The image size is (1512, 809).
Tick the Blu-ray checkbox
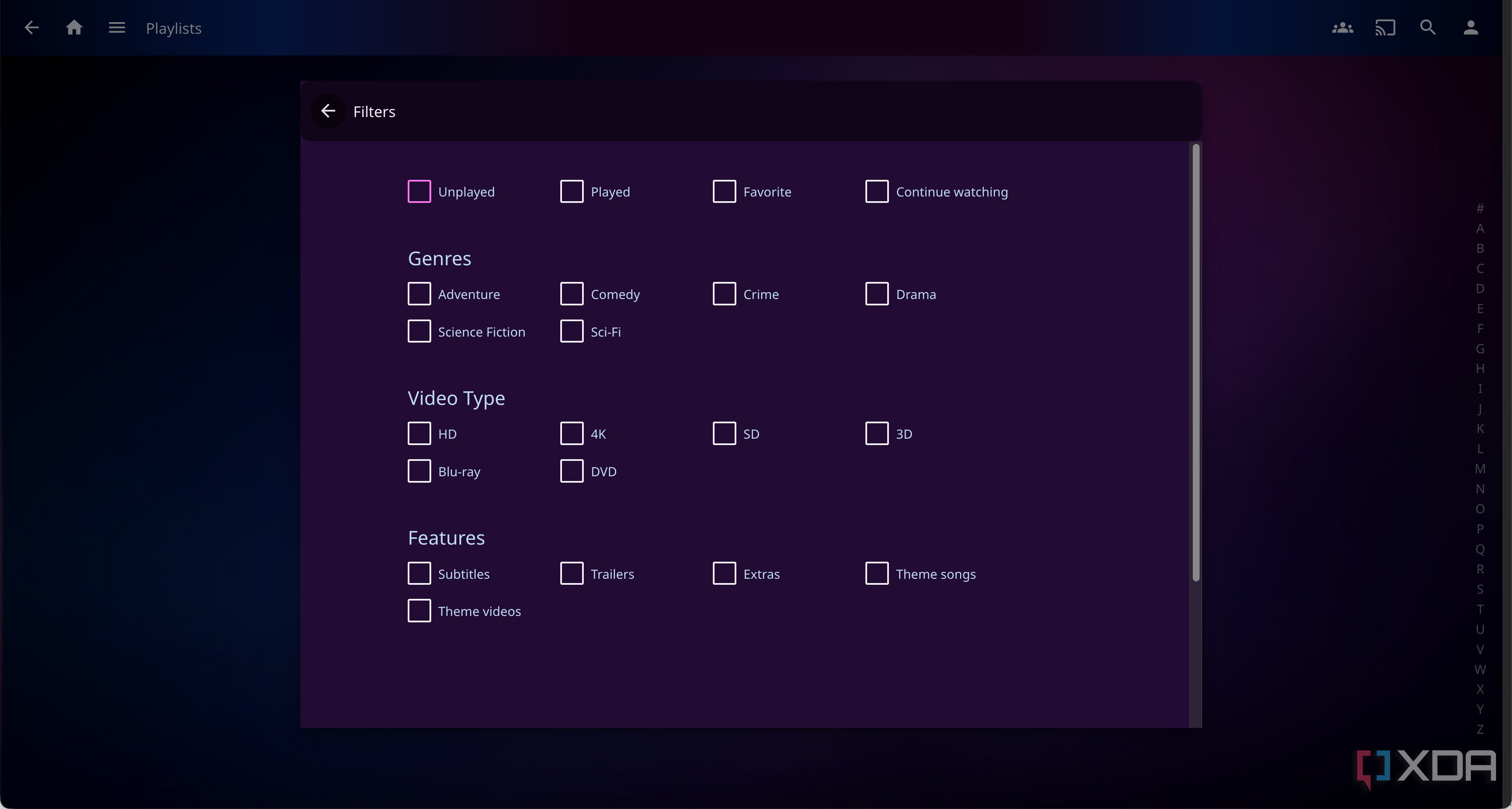[x=419, y=471]
